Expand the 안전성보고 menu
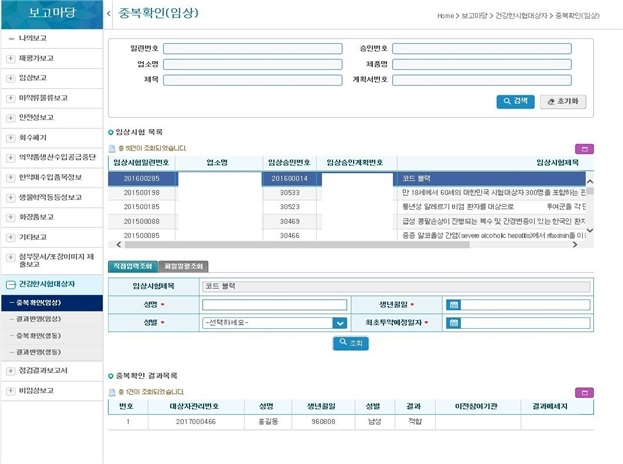 pos(11,118)
